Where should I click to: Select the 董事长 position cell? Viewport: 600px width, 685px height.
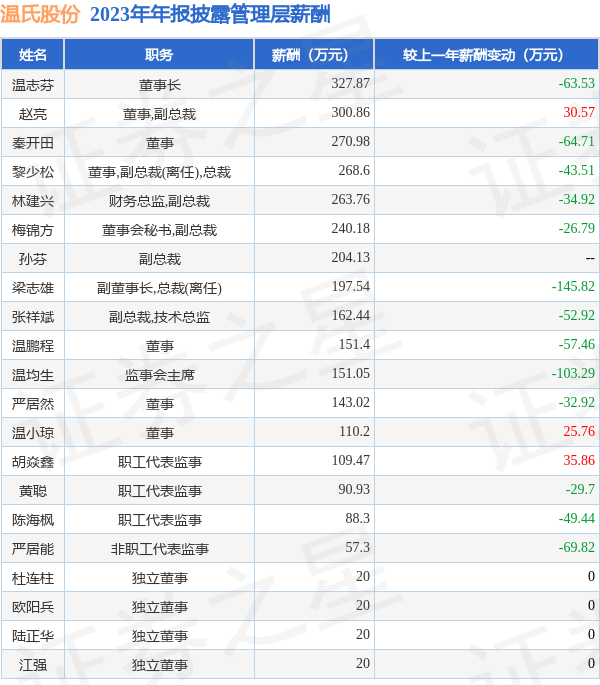click(159, 84)
